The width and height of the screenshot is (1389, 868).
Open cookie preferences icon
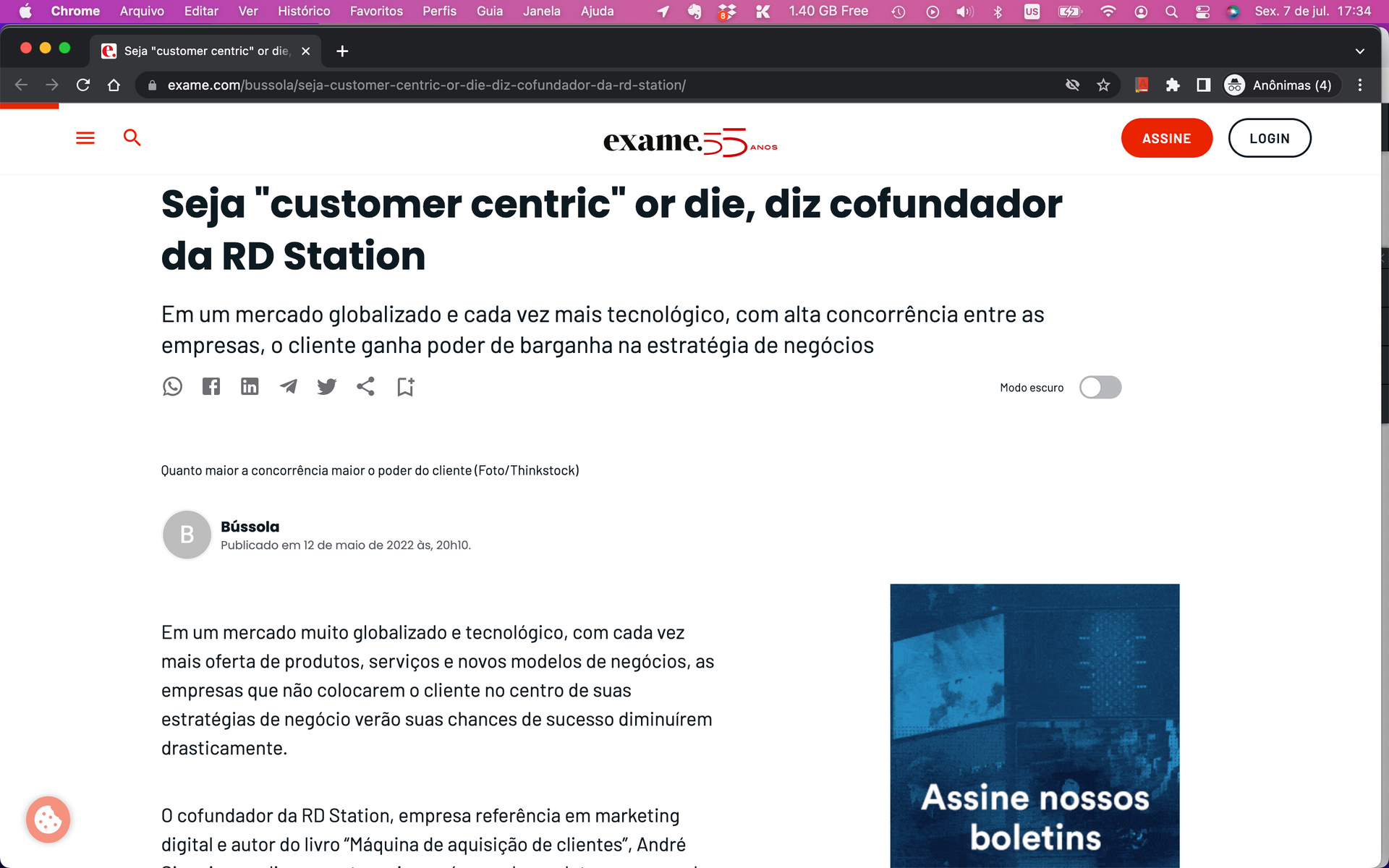[48, 820]
